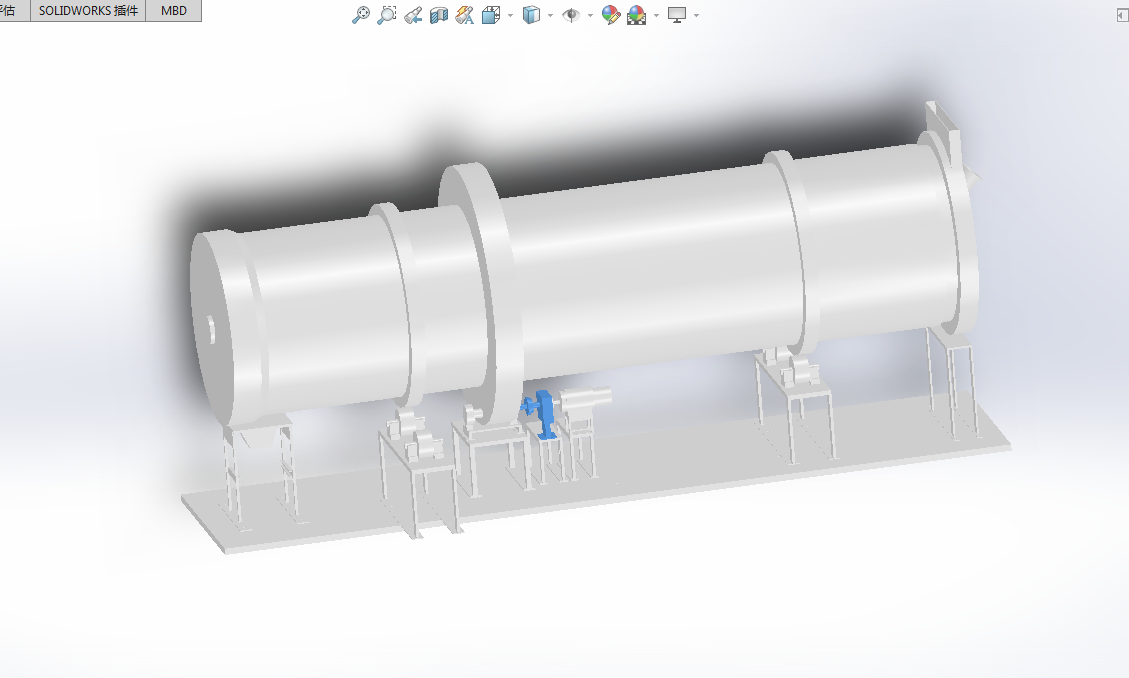Click the Apply Scene icon
The width and height of the screenshot is (1129, 678).
tap(637, 14)
